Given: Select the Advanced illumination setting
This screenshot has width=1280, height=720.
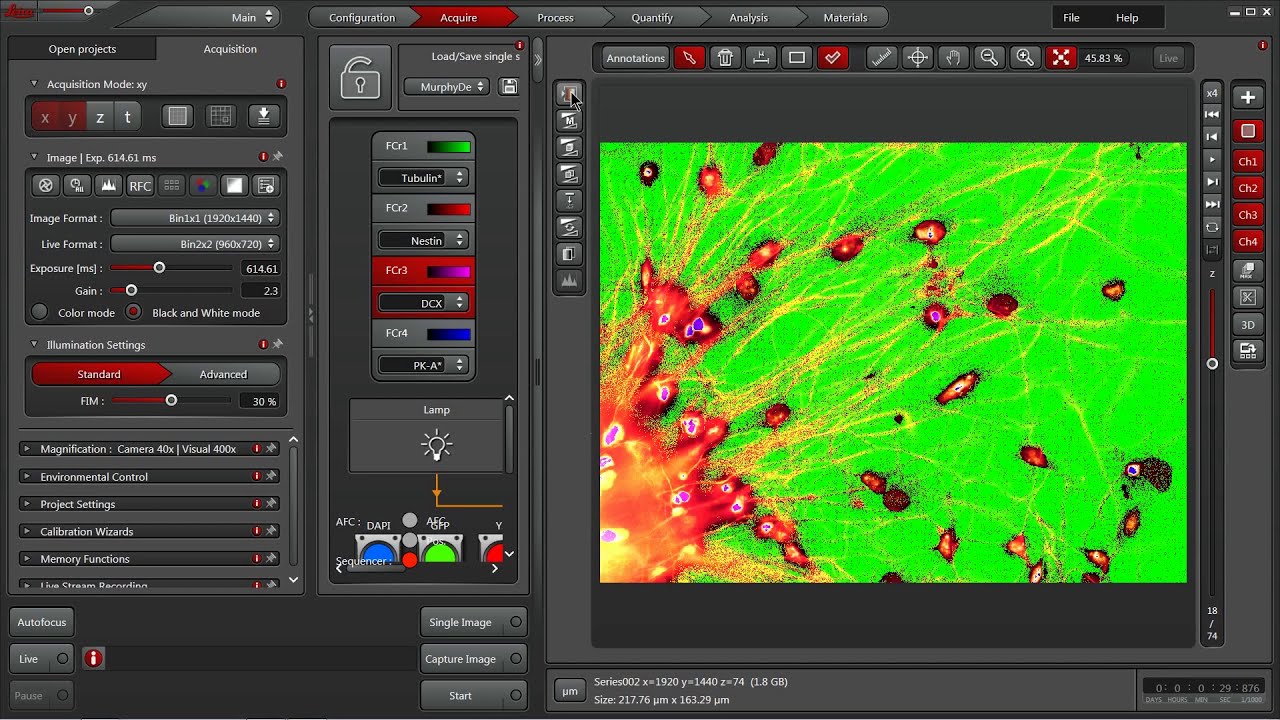Looking at the screenshot, I should click(x=223, y=374).
